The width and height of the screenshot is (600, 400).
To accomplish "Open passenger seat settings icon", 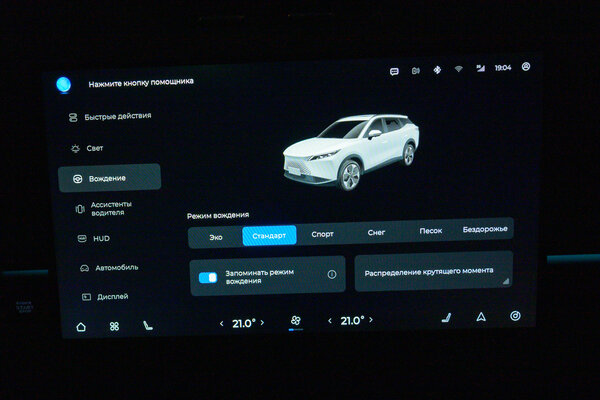I will pos(446,318).
